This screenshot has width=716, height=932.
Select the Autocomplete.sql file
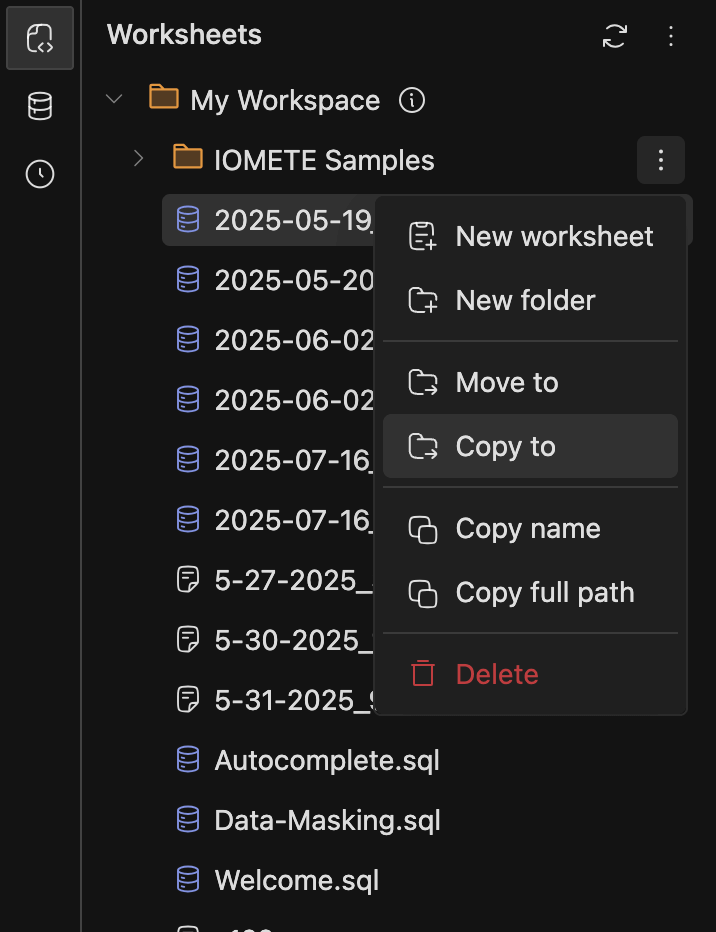(x=327, y=760)
